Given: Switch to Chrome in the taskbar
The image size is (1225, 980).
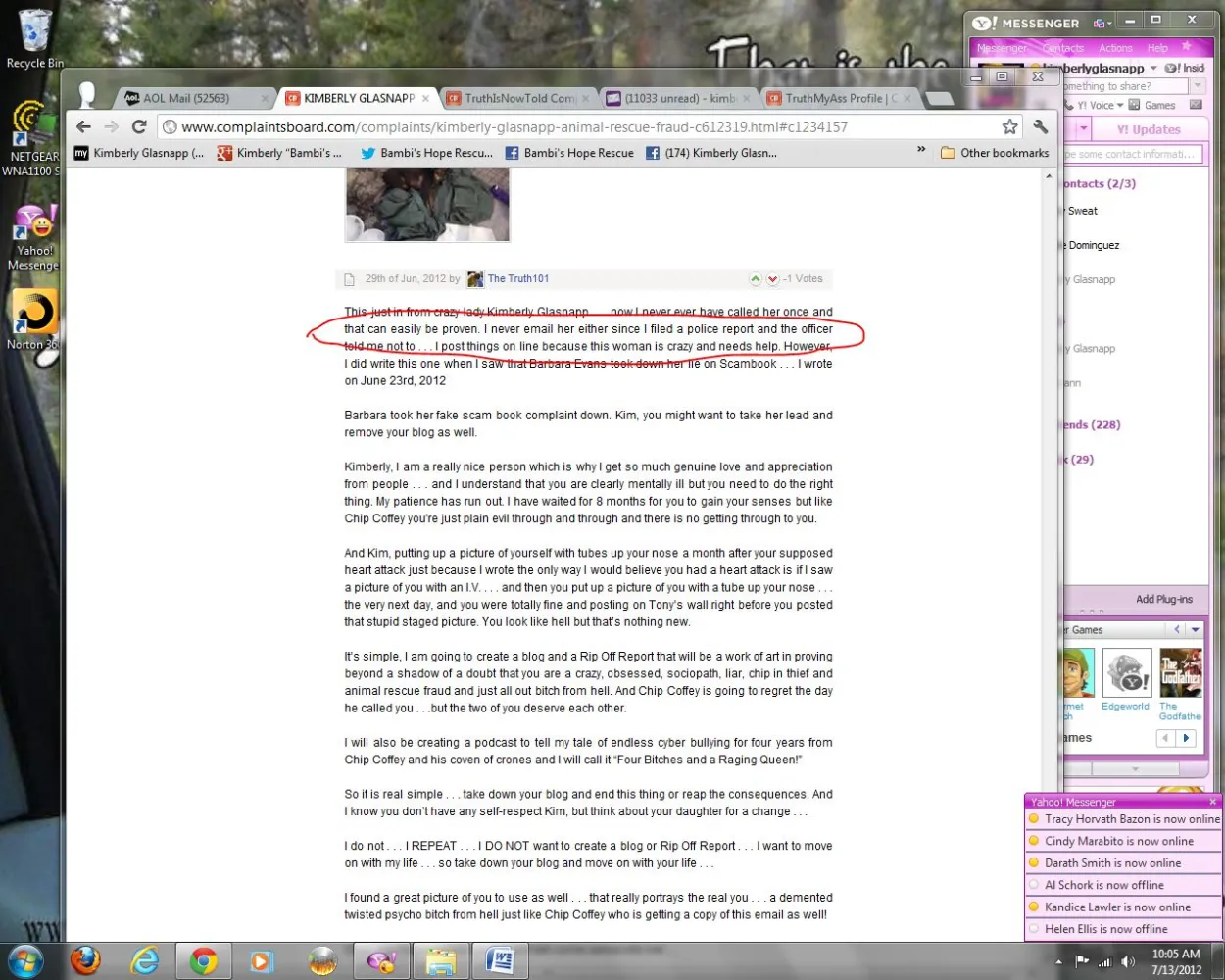Looking at the screenshot, I should coord(203,960).
